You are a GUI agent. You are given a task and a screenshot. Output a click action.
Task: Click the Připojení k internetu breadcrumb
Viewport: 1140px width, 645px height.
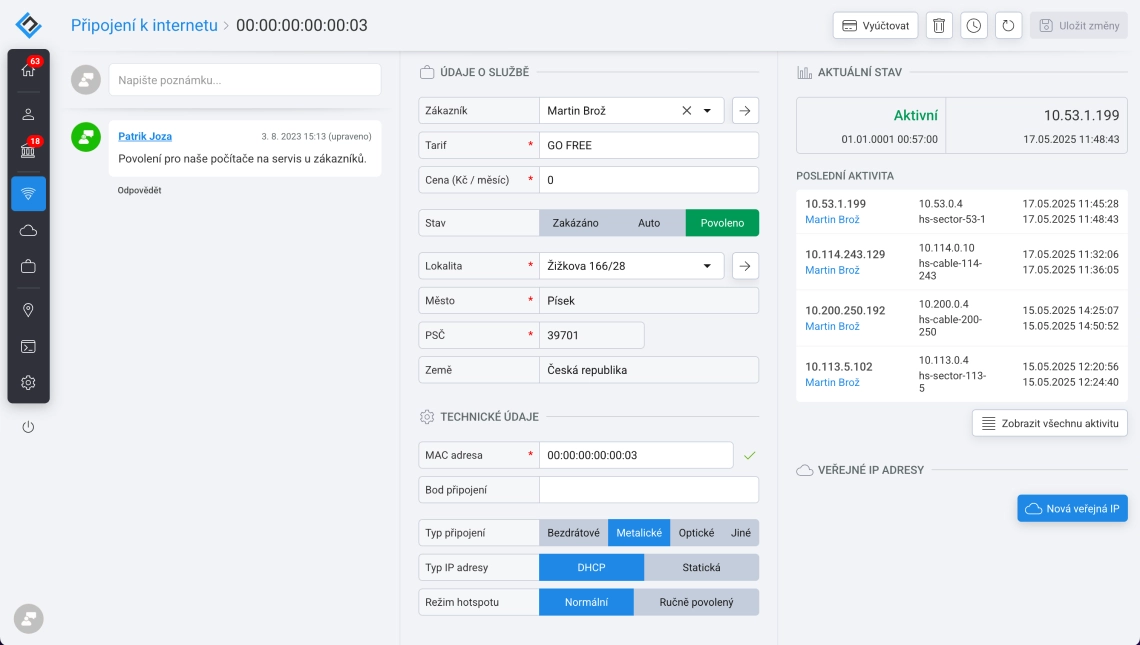144,26
